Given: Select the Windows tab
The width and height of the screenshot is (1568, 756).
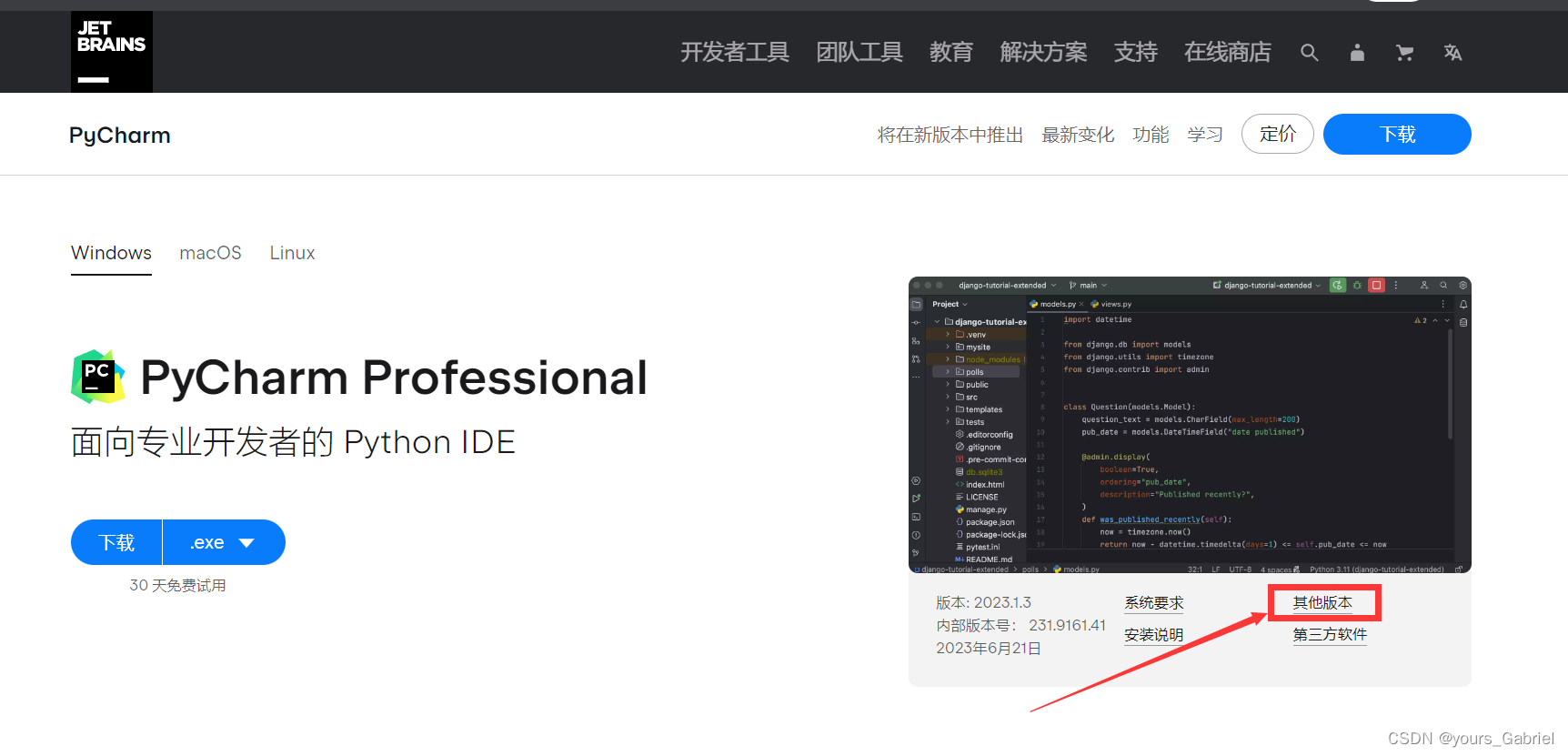Looking at the screenshot, I should click(111, 253).
